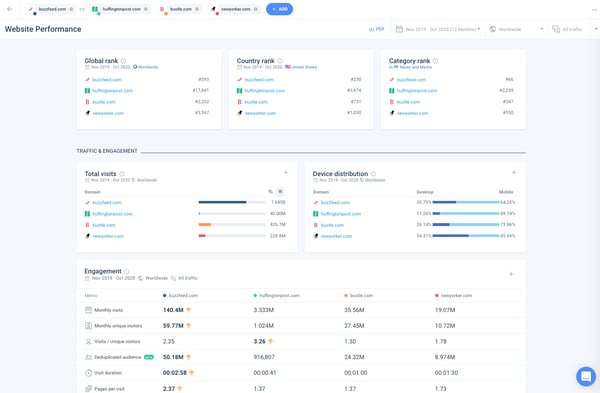Image resolution: width=600 pixels, height=393 pixels.
Task: Open huffingtonpost.com link in Global rank card
Action: [112, 91]
